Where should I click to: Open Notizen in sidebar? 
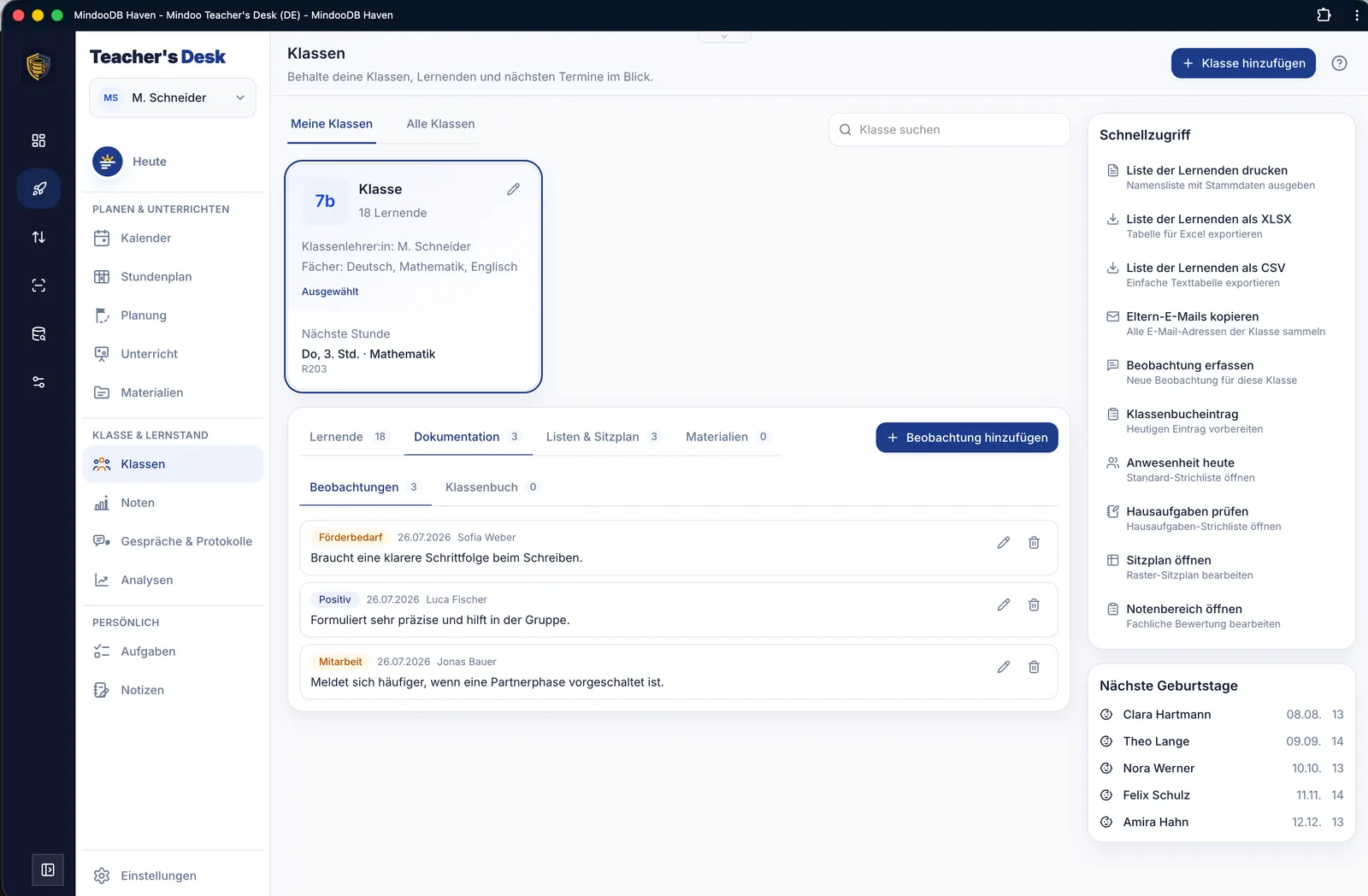(x=173, y=690)
